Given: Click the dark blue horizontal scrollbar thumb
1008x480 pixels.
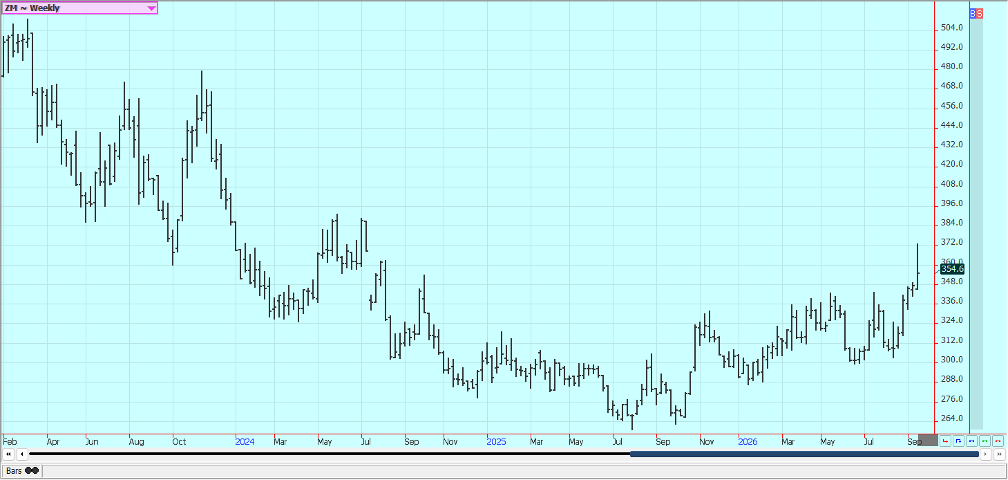Looking at the screenshot, I should [804, 454].
